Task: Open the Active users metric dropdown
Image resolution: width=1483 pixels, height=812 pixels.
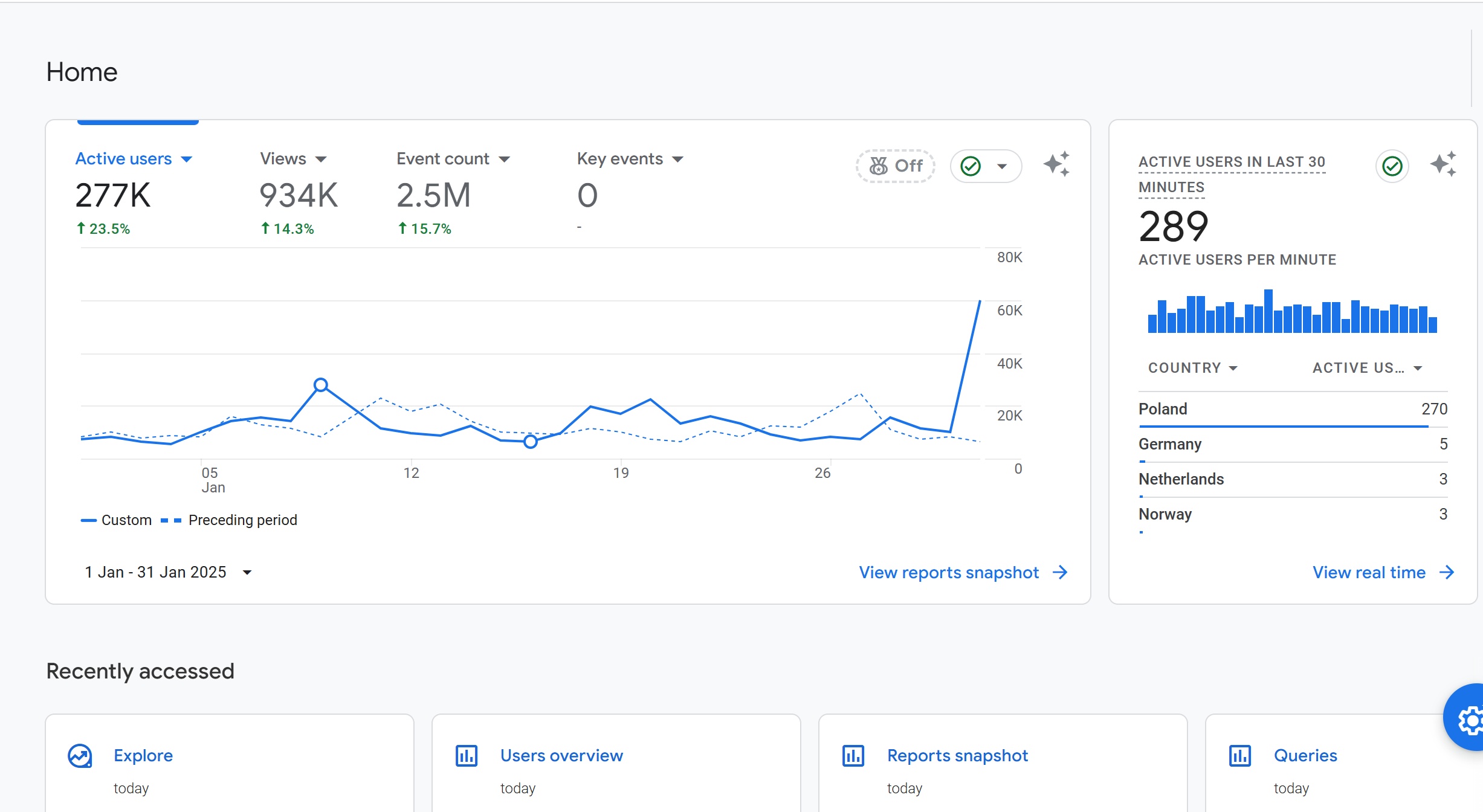Action: coord(134,159)
